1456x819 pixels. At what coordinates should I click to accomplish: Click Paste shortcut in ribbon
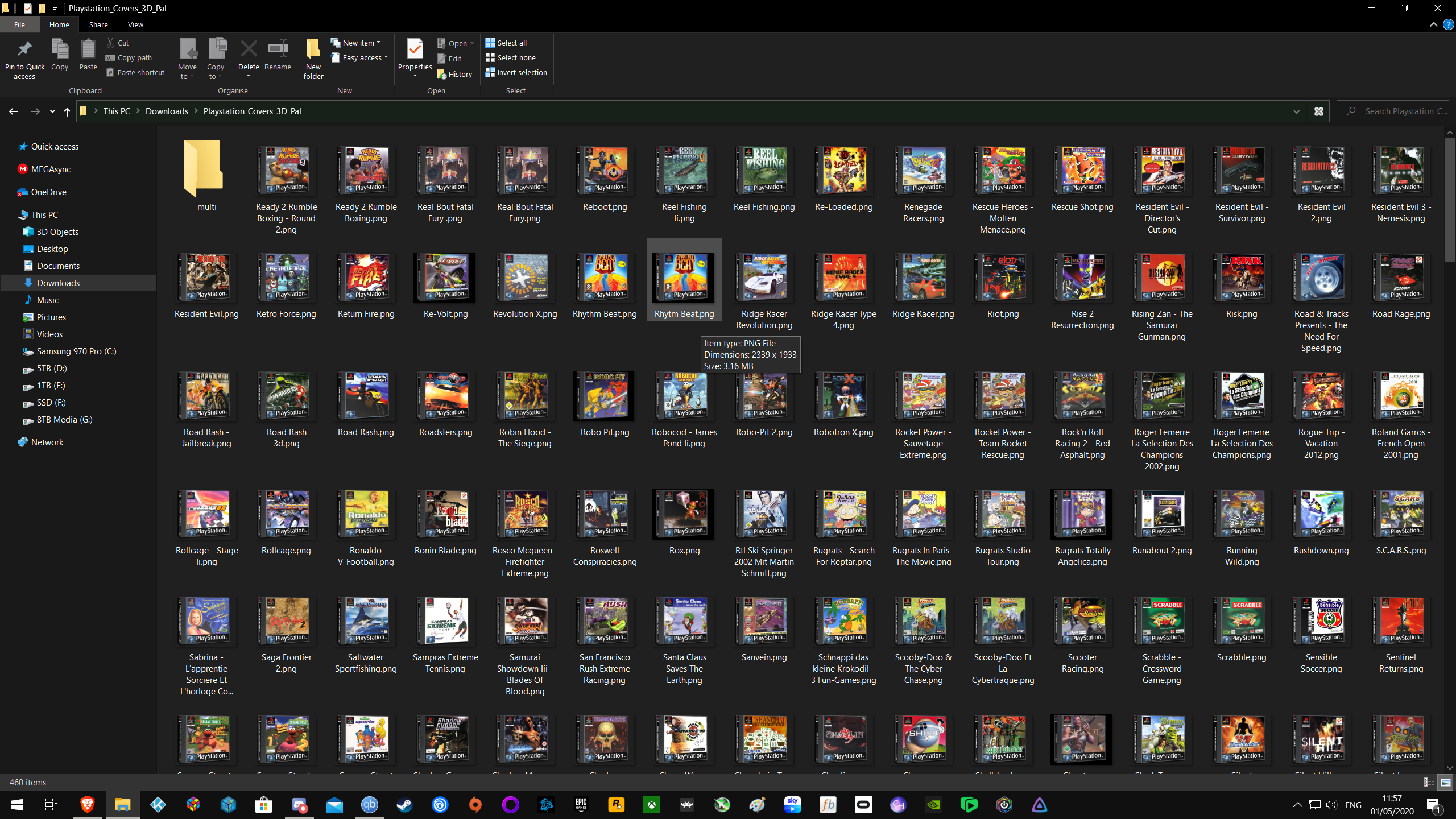(135, 72)
